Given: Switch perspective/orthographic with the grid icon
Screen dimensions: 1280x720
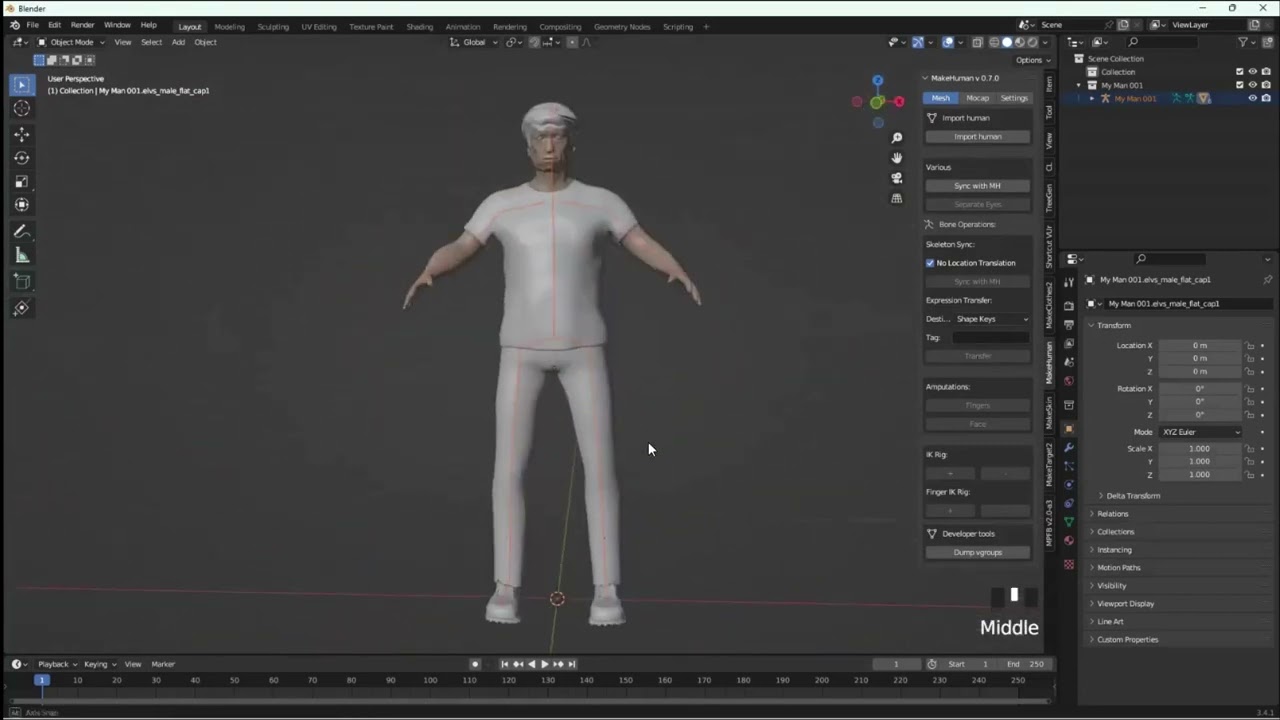Looking at the screenshot, I should coord(897,198).
